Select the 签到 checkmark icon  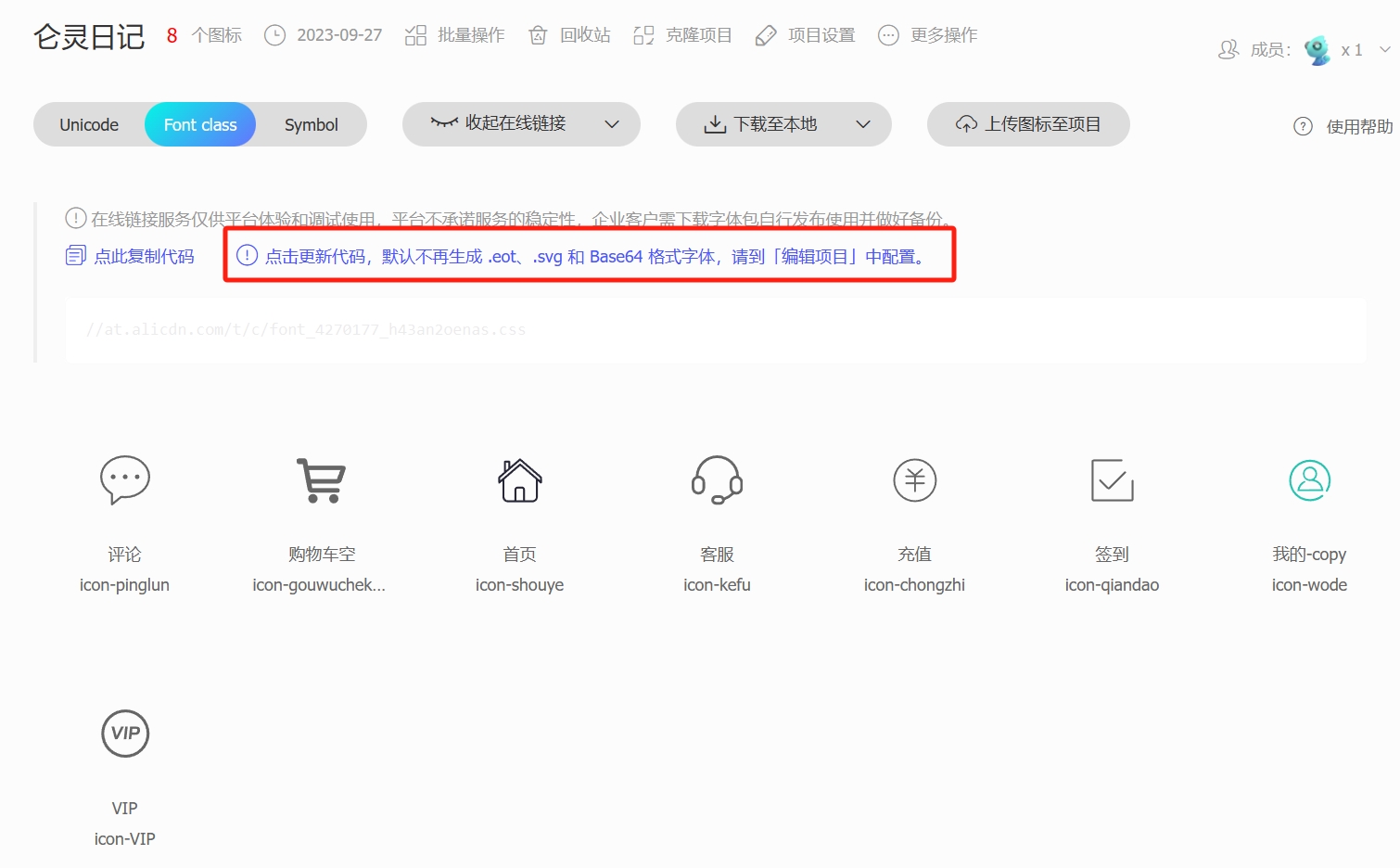1112,479
